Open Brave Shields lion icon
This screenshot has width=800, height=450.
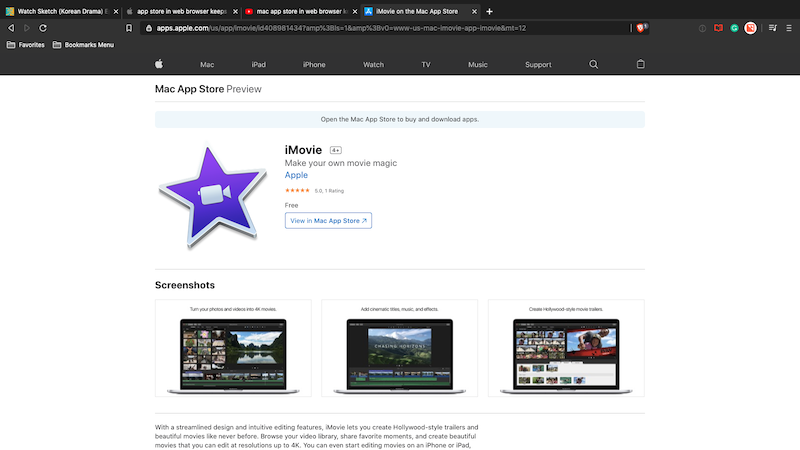641,28
